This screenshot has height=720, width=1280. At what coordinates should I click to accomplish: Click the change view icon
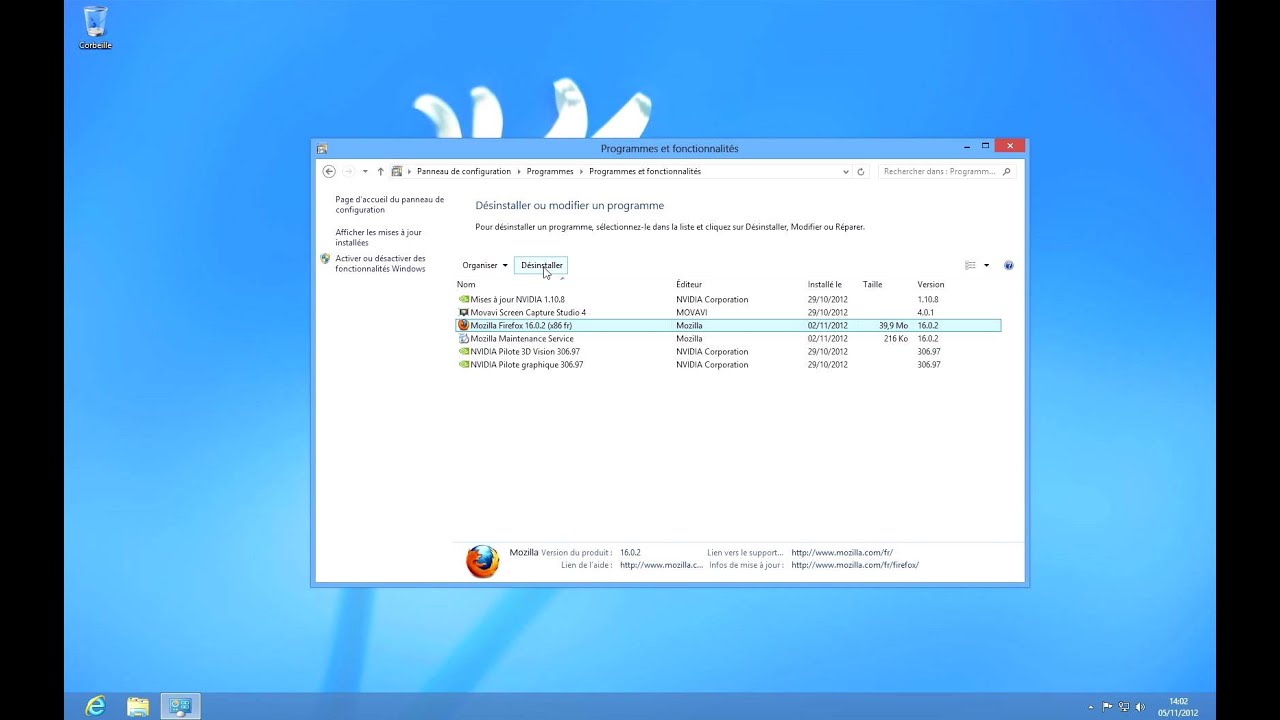point(970,265)
